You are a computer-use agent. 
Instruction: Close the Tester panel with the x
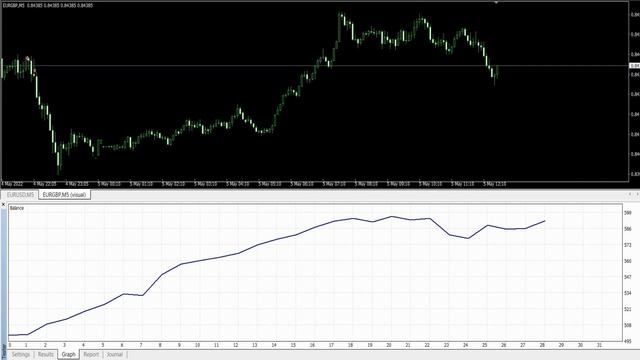[x=3, y=204]
